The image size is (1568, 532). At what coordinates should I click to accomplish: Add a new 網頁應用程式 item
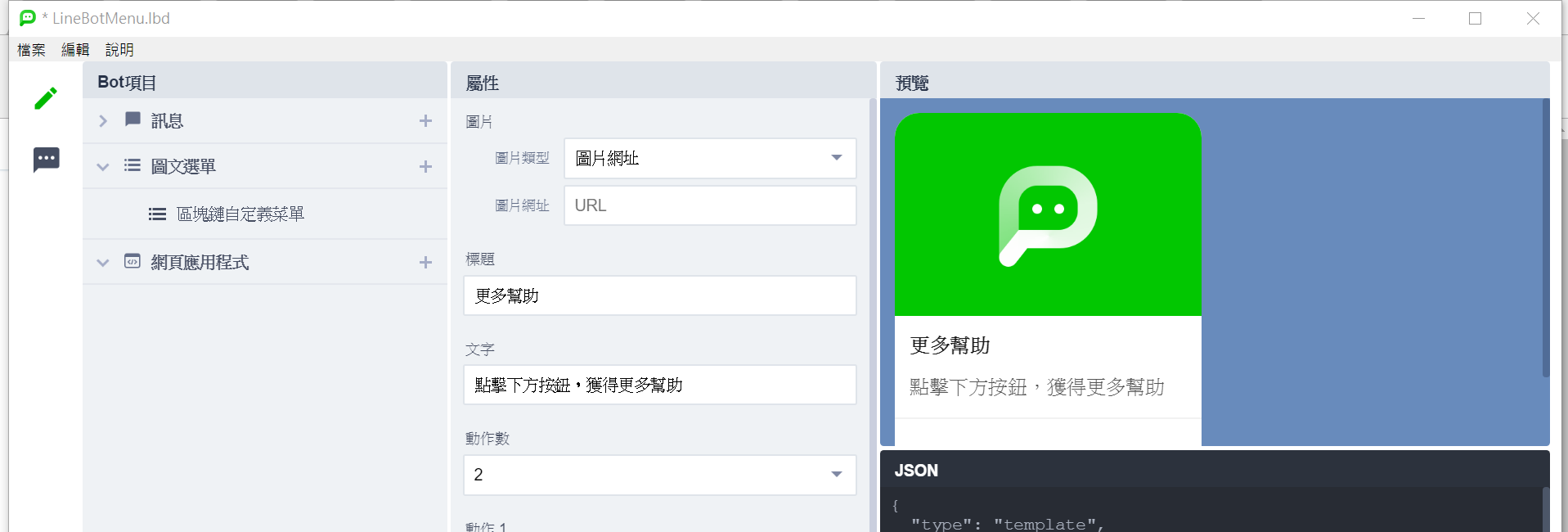coord(425,263)
